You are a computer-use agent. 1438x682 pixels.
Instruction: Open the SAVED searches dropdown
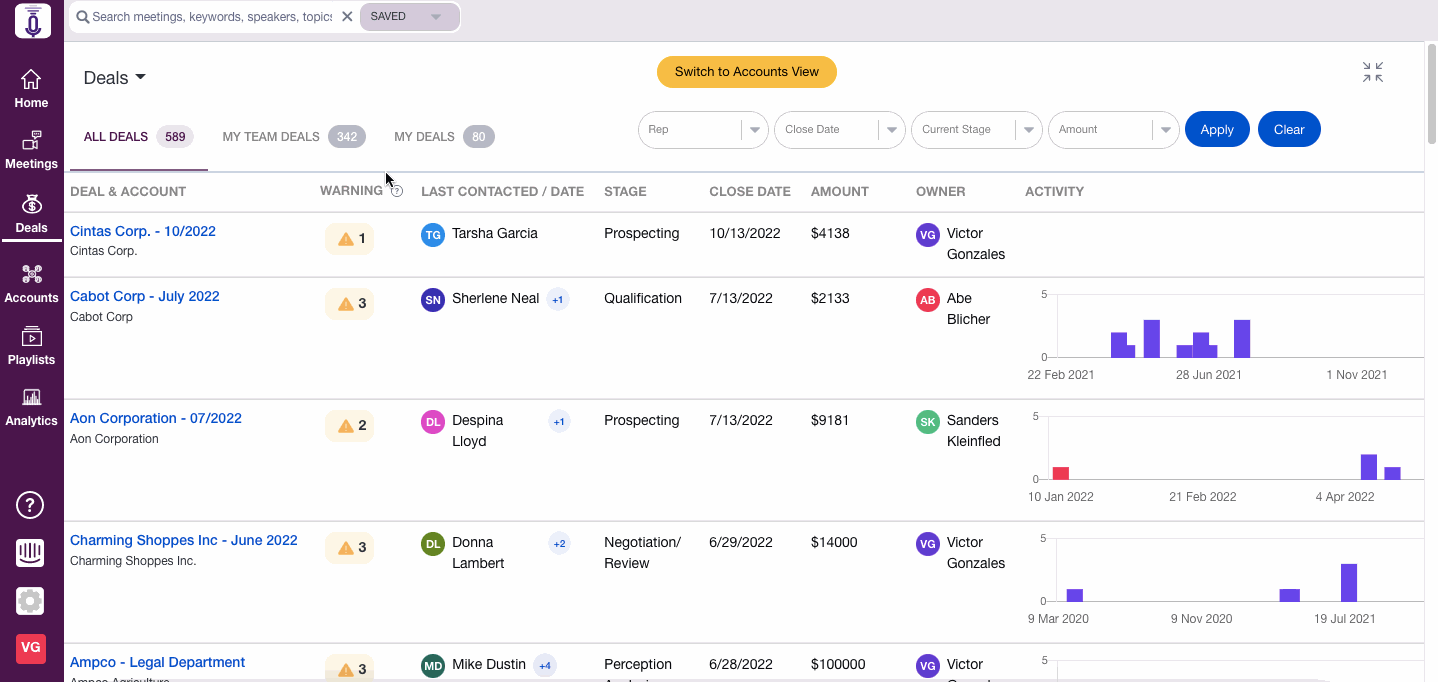pyautogui.click(x=409, y=17)
